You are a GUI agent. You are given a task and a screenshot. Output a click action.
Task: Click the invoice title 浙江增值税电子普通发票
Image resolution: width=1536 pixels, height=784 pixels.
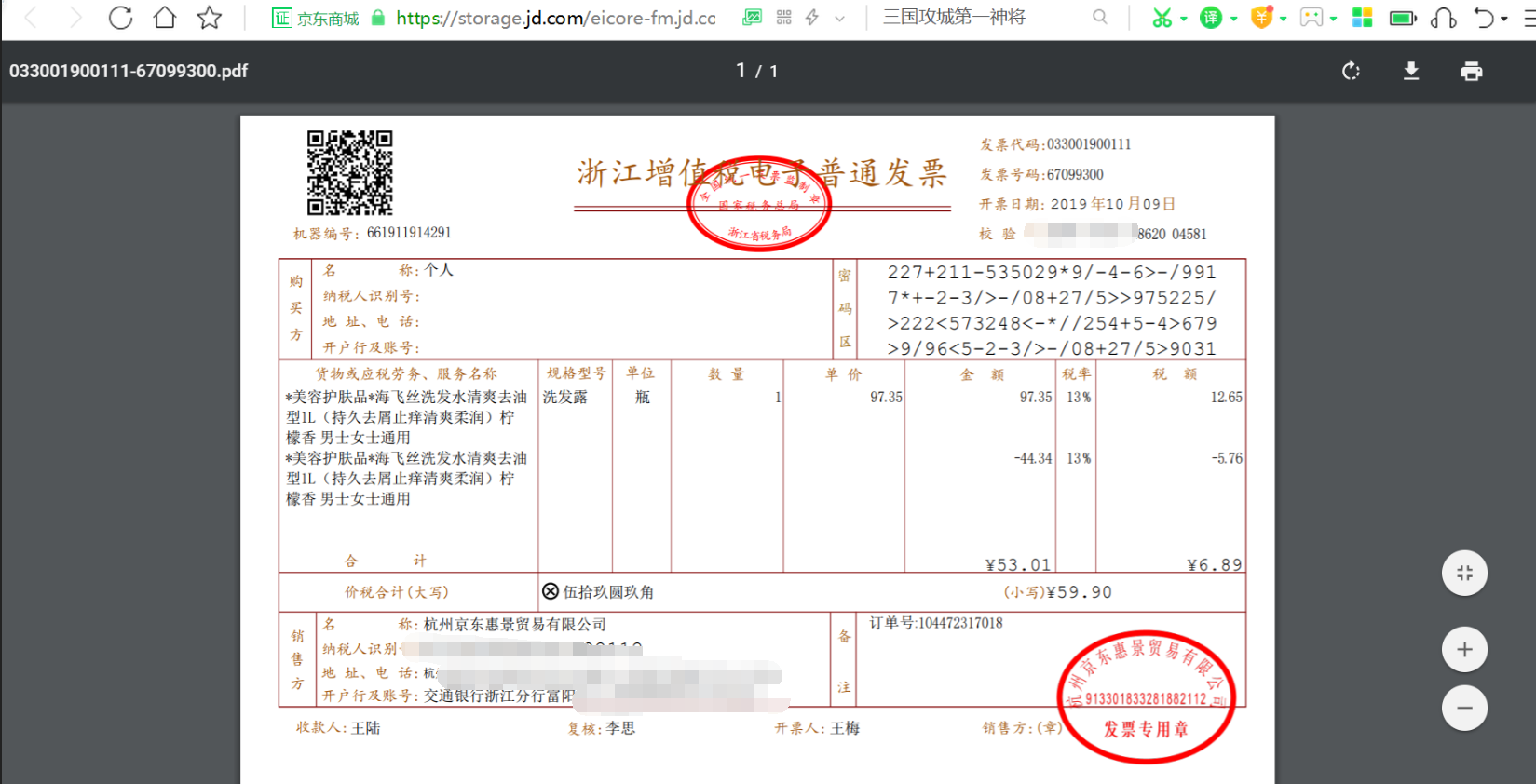tap(762, 173)
